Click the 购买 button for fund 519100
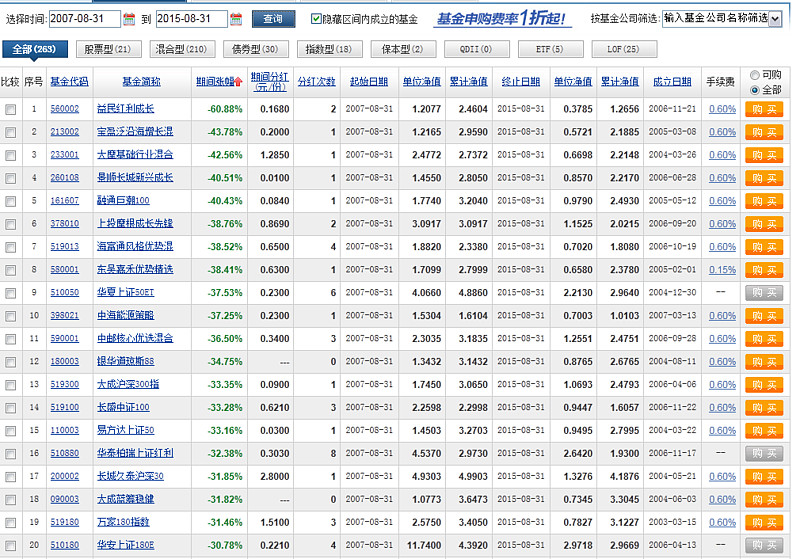Viewport: 800px width, 559px height. 764,408
